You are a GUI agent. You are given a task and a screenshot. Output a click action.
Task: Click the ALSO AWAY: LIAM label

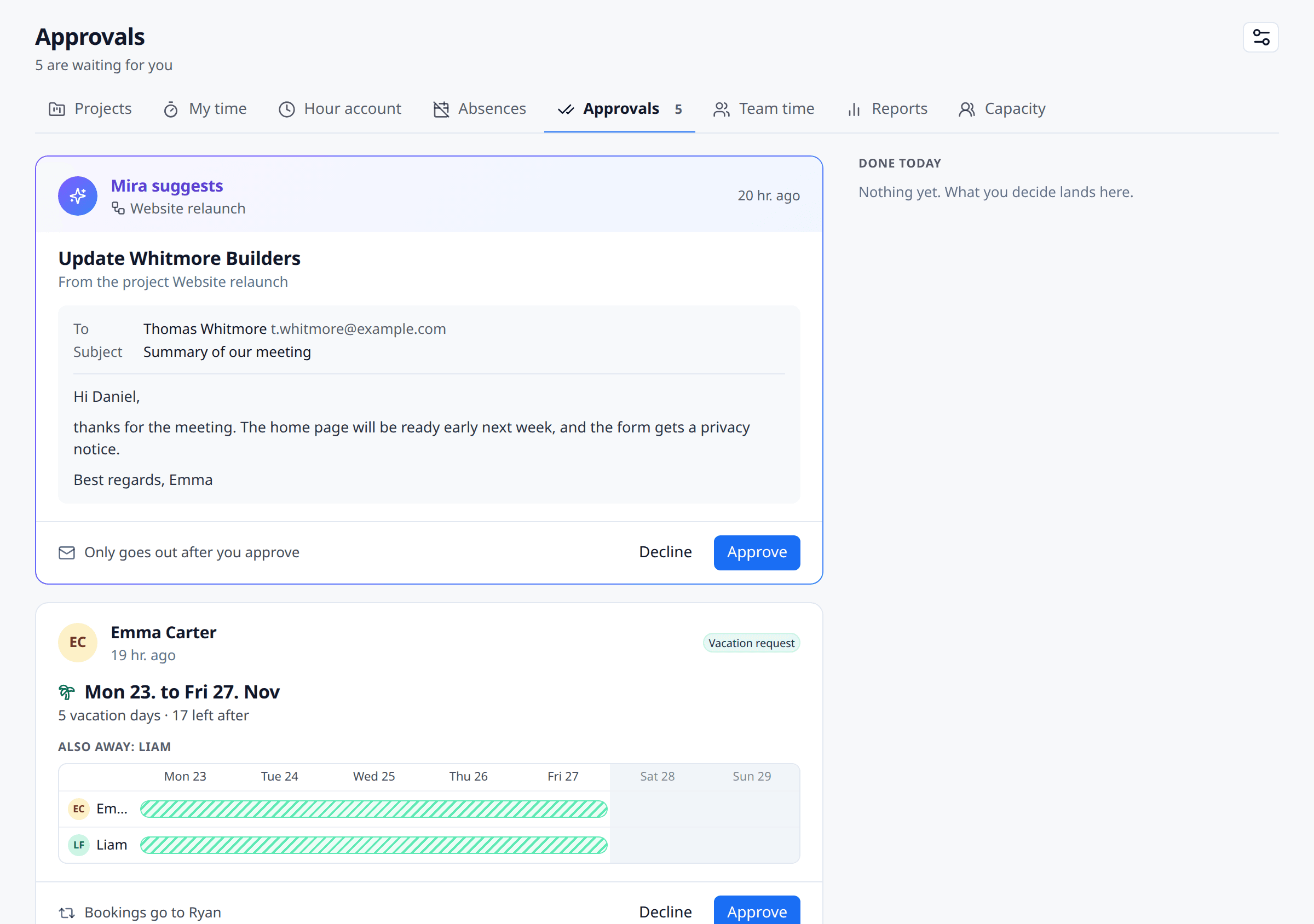[114, 747]
